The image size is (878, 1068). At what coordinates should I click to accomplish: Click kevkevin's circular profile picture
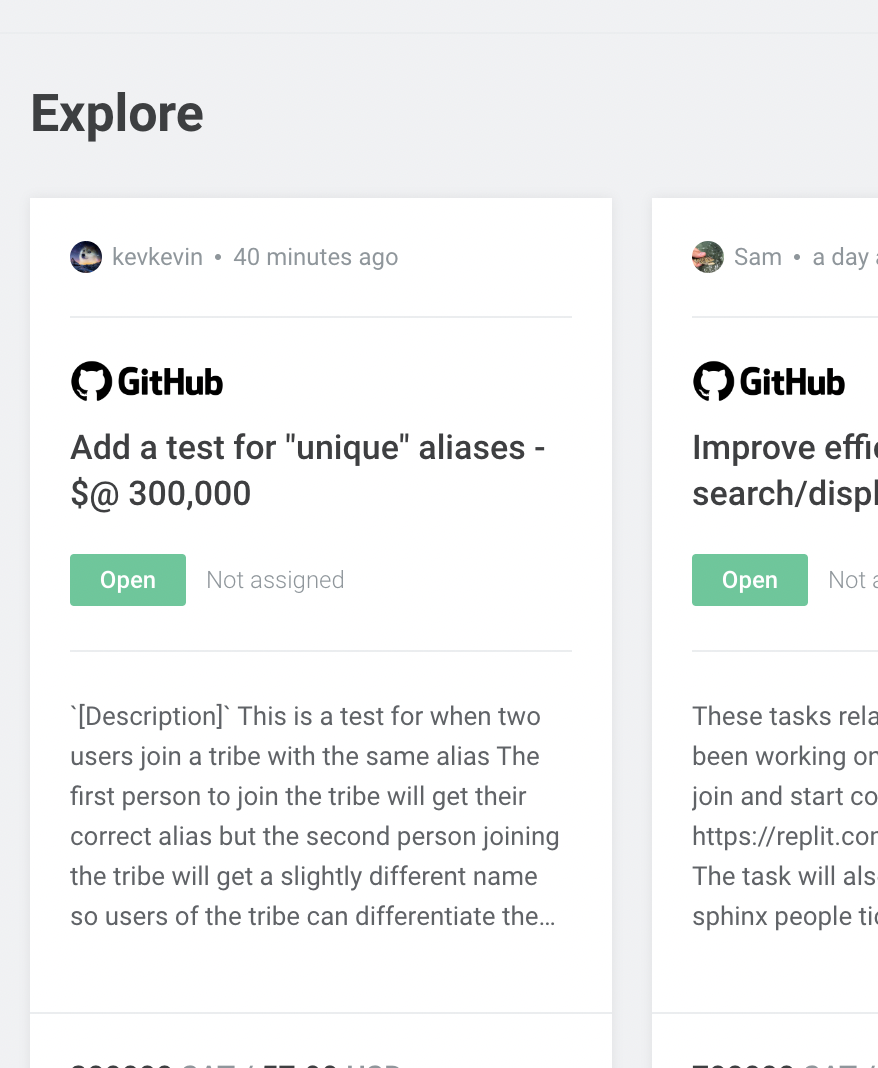tap(86, 257)
